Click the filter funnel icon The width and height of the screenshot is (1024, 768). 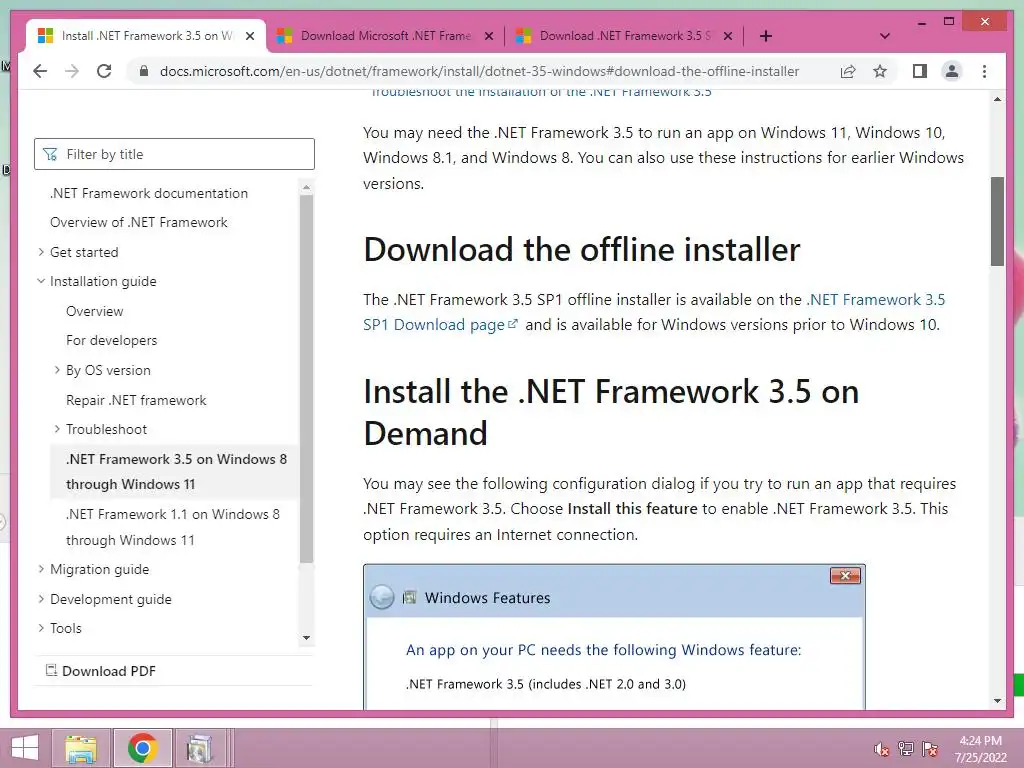[x=50, y=154]
